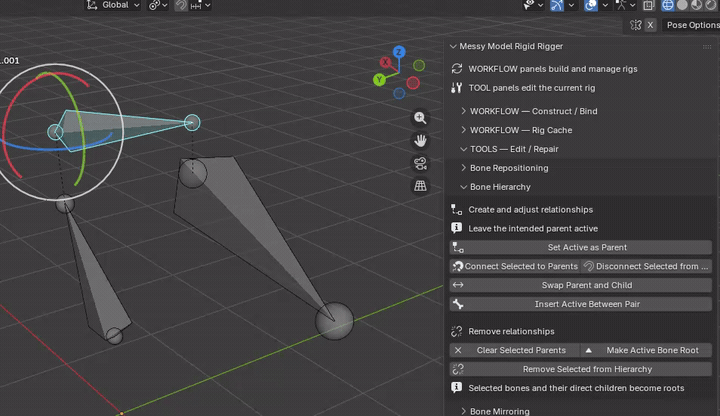Open the overlays settings dropdown arrow
720x416 pixels.
(x=605, y=5)
